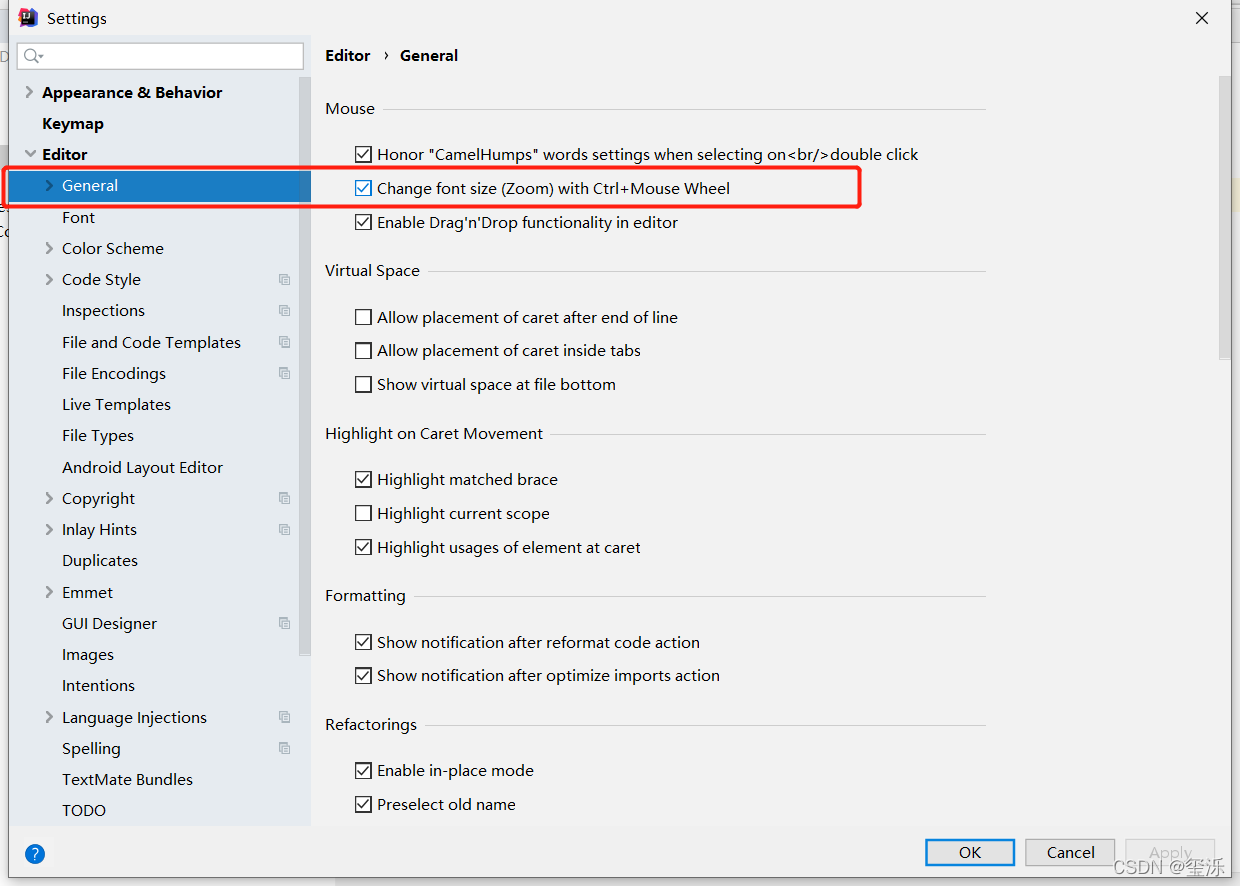
Task: Toggle Show notification after reformat code action
Action: click(x=363, y=642)
